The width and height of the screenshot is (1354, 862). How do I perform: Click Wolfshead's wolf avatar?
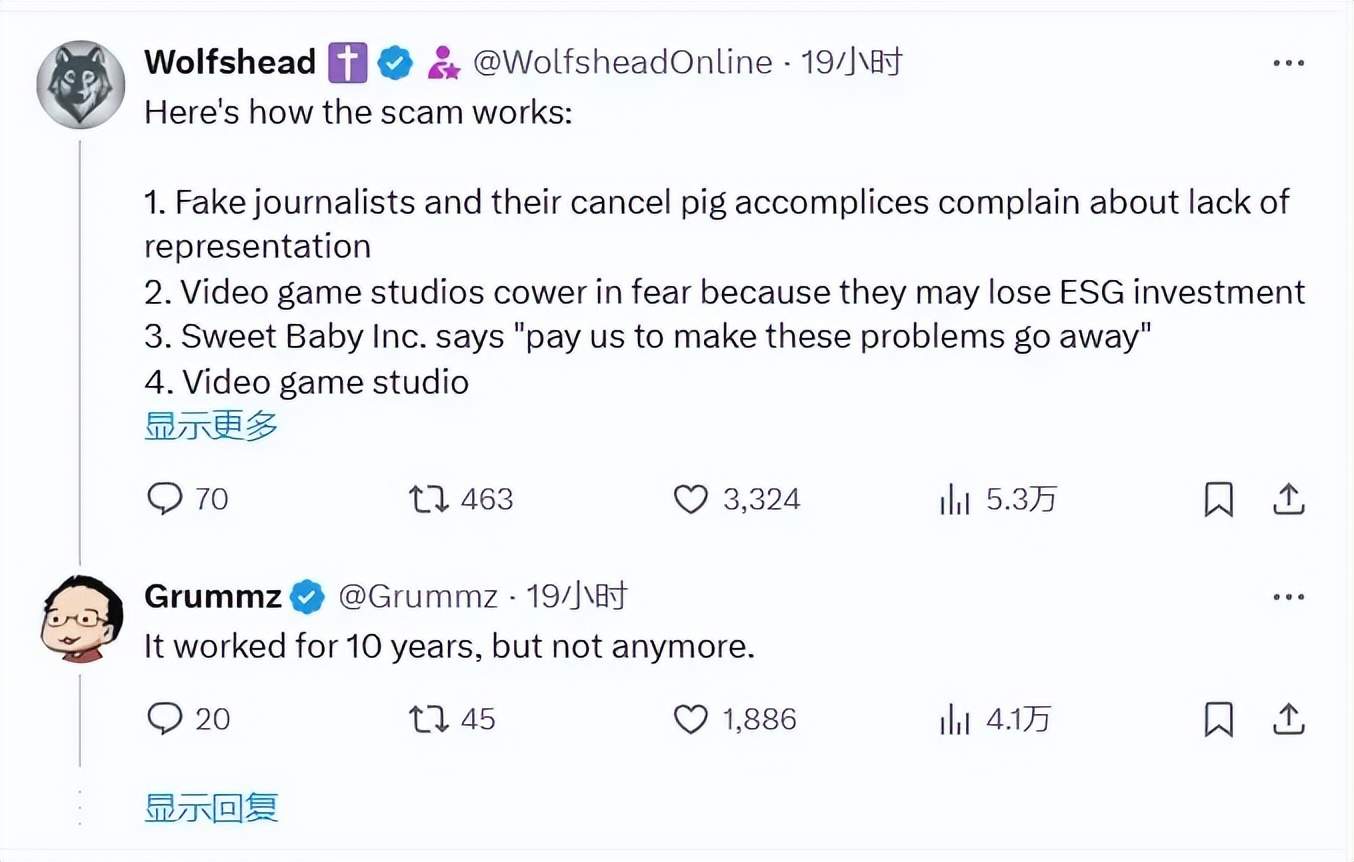[81, 84]
